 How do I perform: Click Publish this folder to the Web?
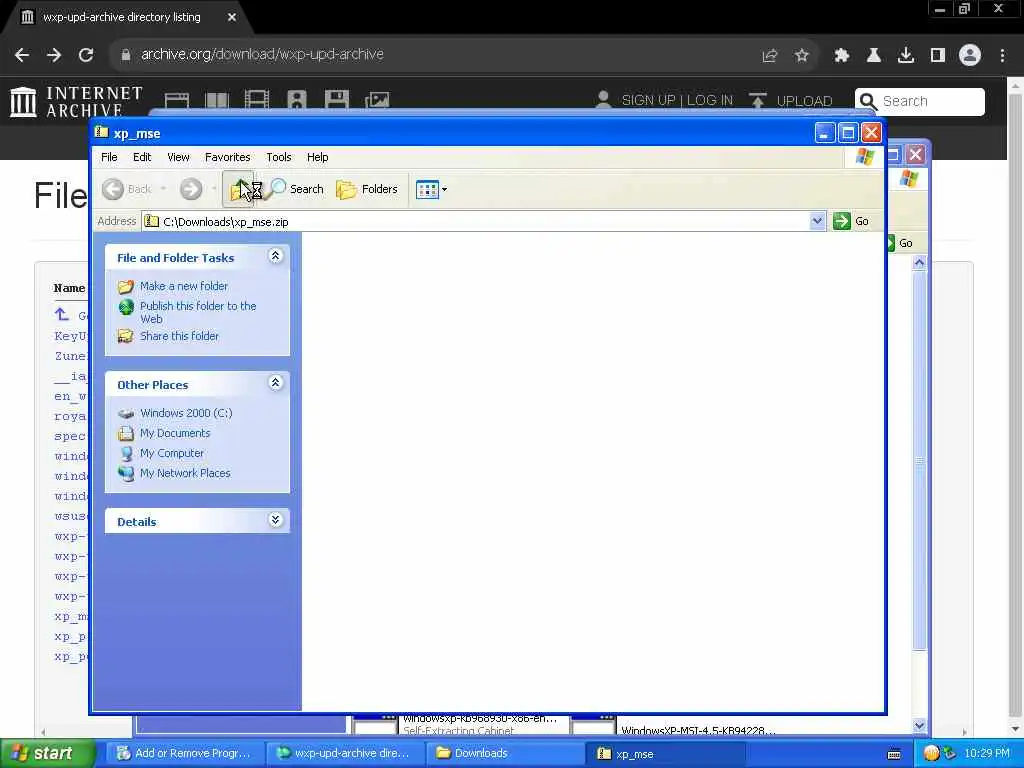click(x=198, y=312)
